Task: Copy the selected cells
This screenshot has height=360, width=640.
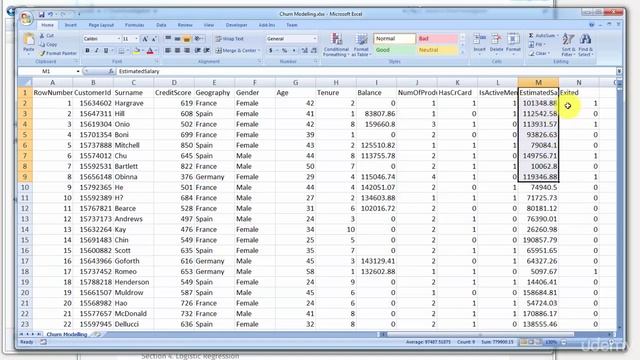Action: point(48,44)
